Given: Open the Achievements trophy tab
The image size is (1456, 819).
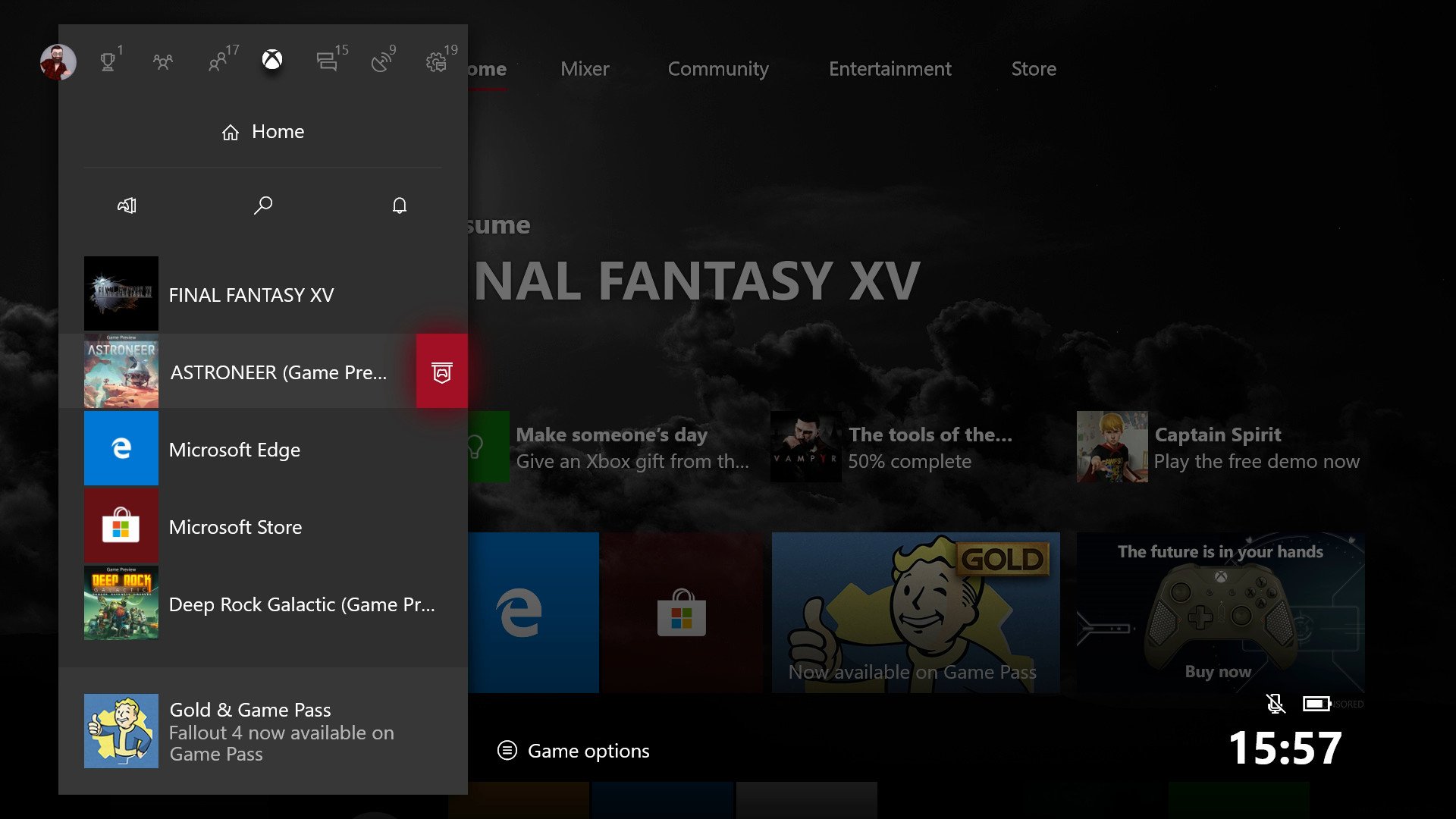Looking at the screenshot, I should coord(108,61).
